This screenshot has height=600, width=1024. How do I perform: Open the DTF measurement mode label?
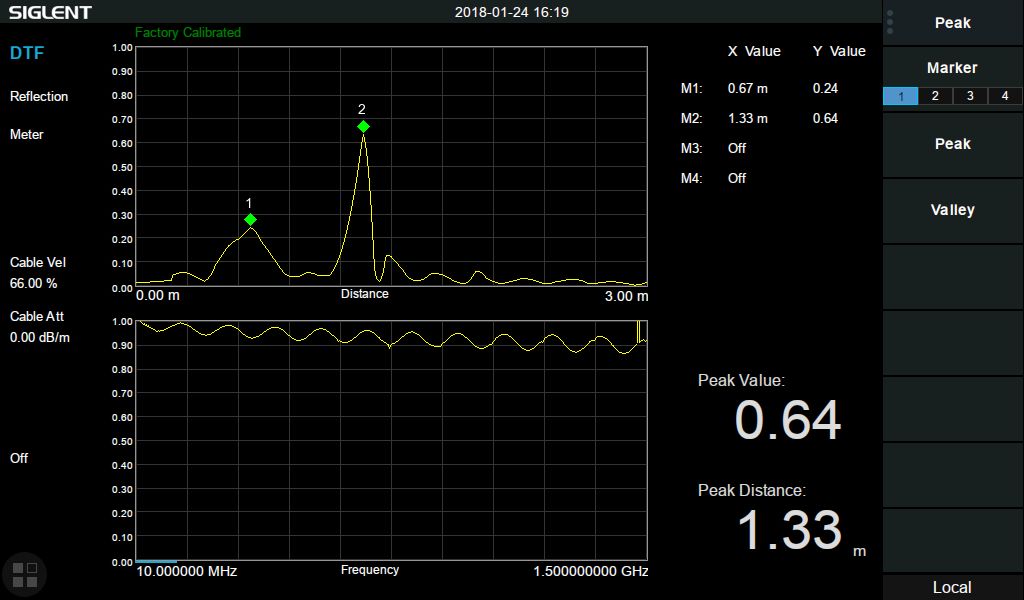(27, 53)
